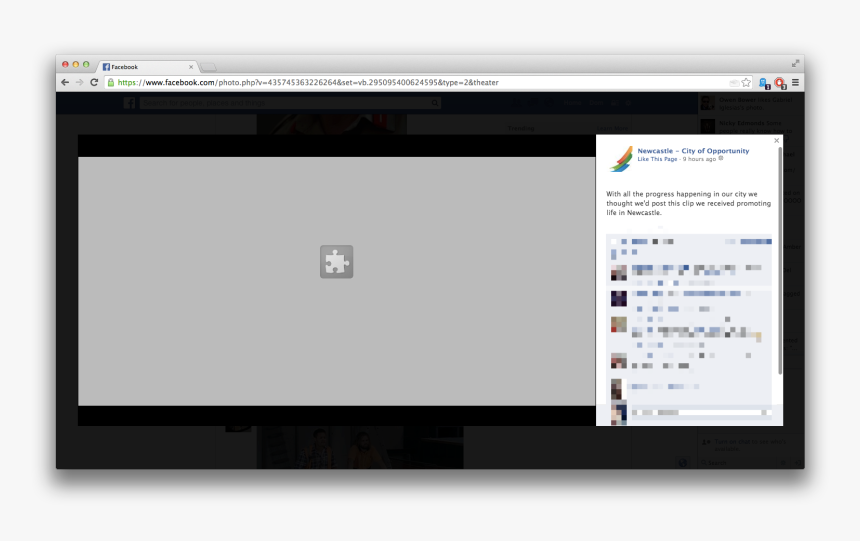The image size is (860, 541).
Task: Select the Facebook browser tab
Action: coord(148,67)
